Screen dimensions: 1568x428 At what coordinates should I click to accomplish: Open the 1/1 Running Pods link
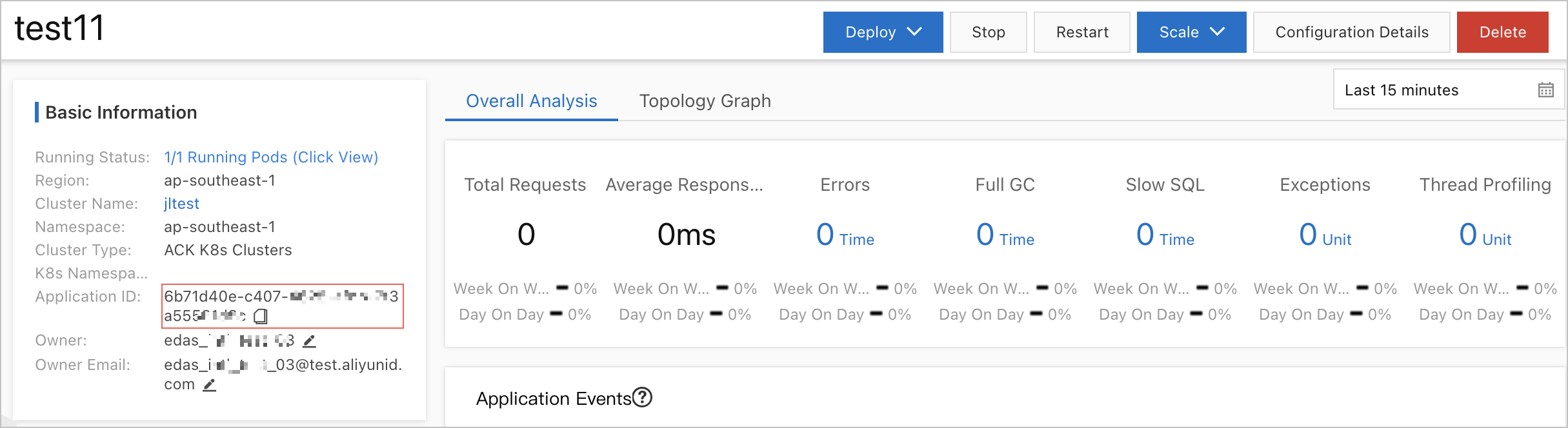coord(271,157)
